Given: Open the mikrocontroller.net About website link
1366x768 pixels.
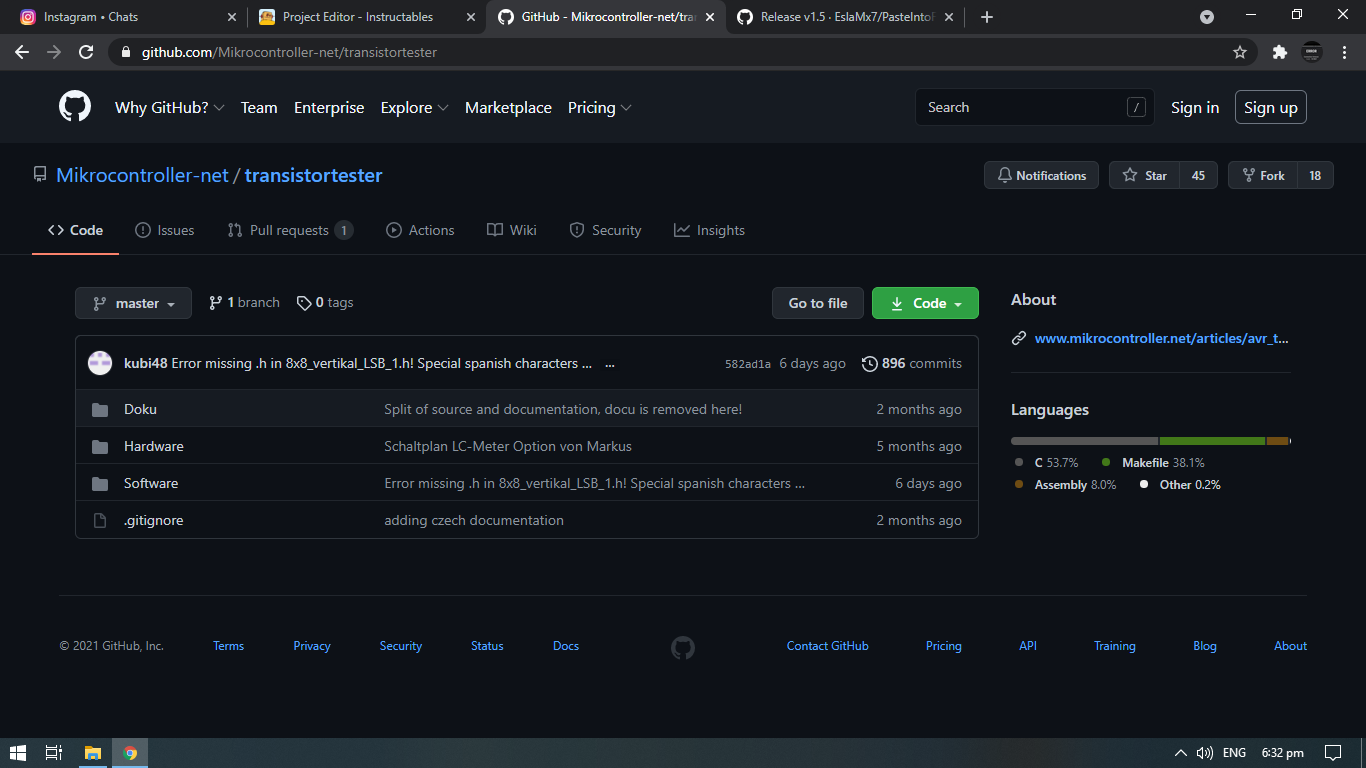Looking at the screenshot, I should [1162, 338].
